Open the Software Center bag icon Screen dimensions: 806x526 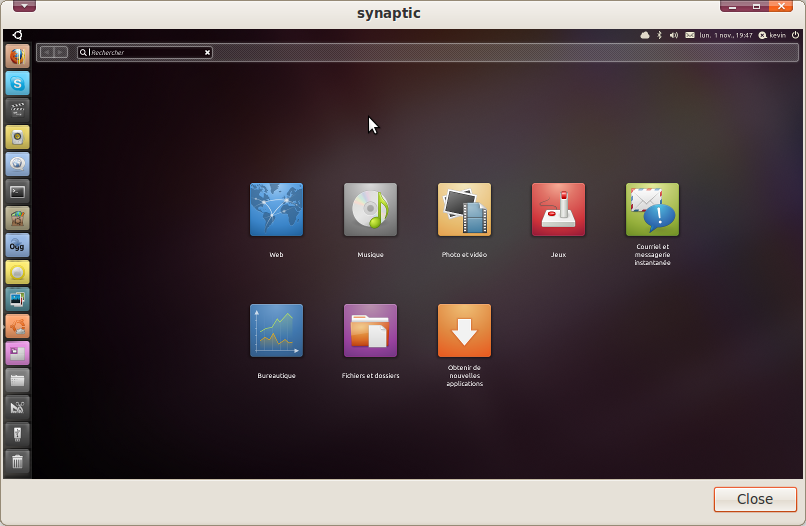click(x=17, y=218)
